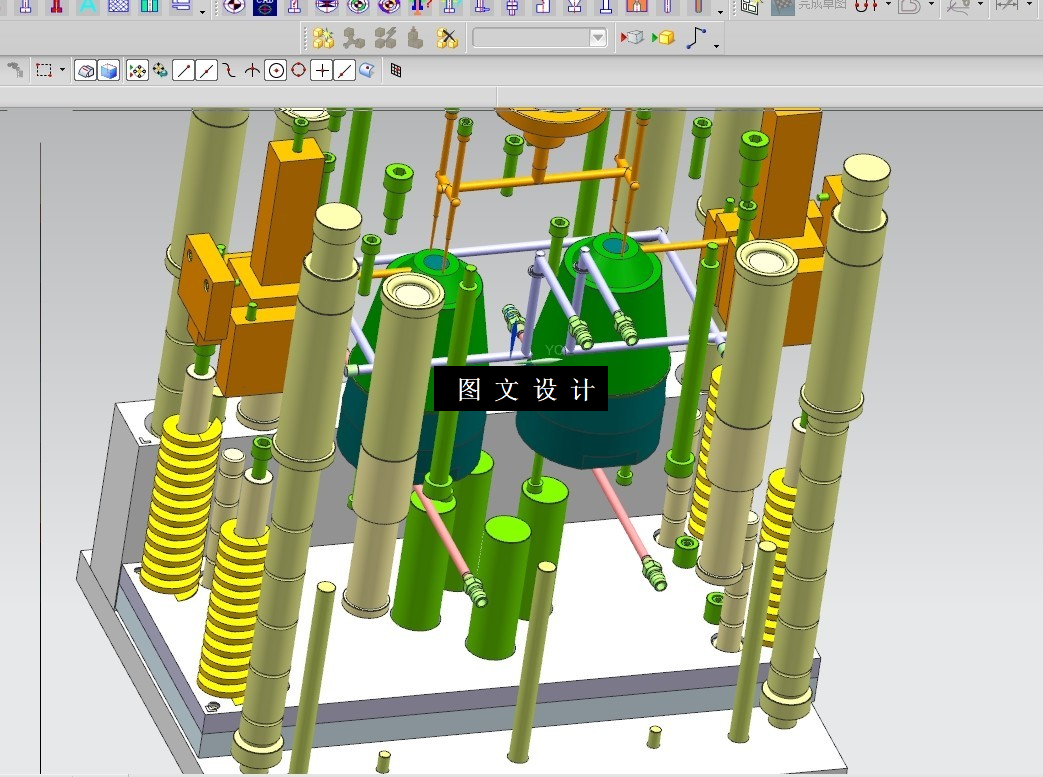1043x777 pixels.
Task: Toggle the End Point snap option
Action: tap(184, 70)
